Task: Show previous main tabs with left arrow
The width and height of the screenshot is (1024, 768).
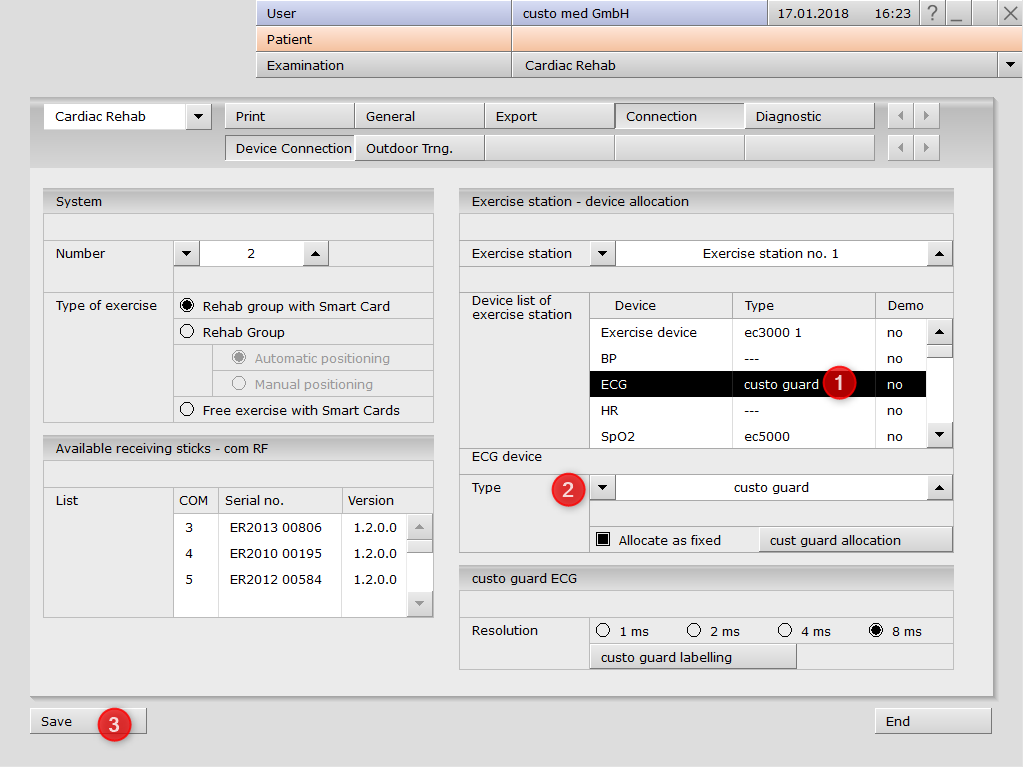Action: (901, 116)
